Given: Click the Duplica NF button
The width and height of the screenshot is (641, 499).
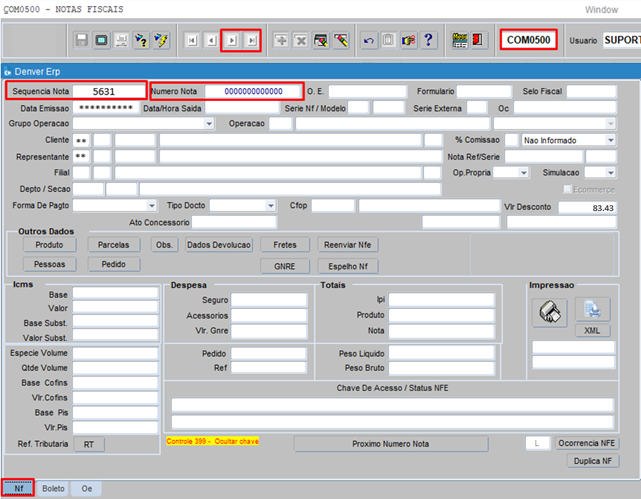Looking at the screenshot, I should (x=592, y=461).
